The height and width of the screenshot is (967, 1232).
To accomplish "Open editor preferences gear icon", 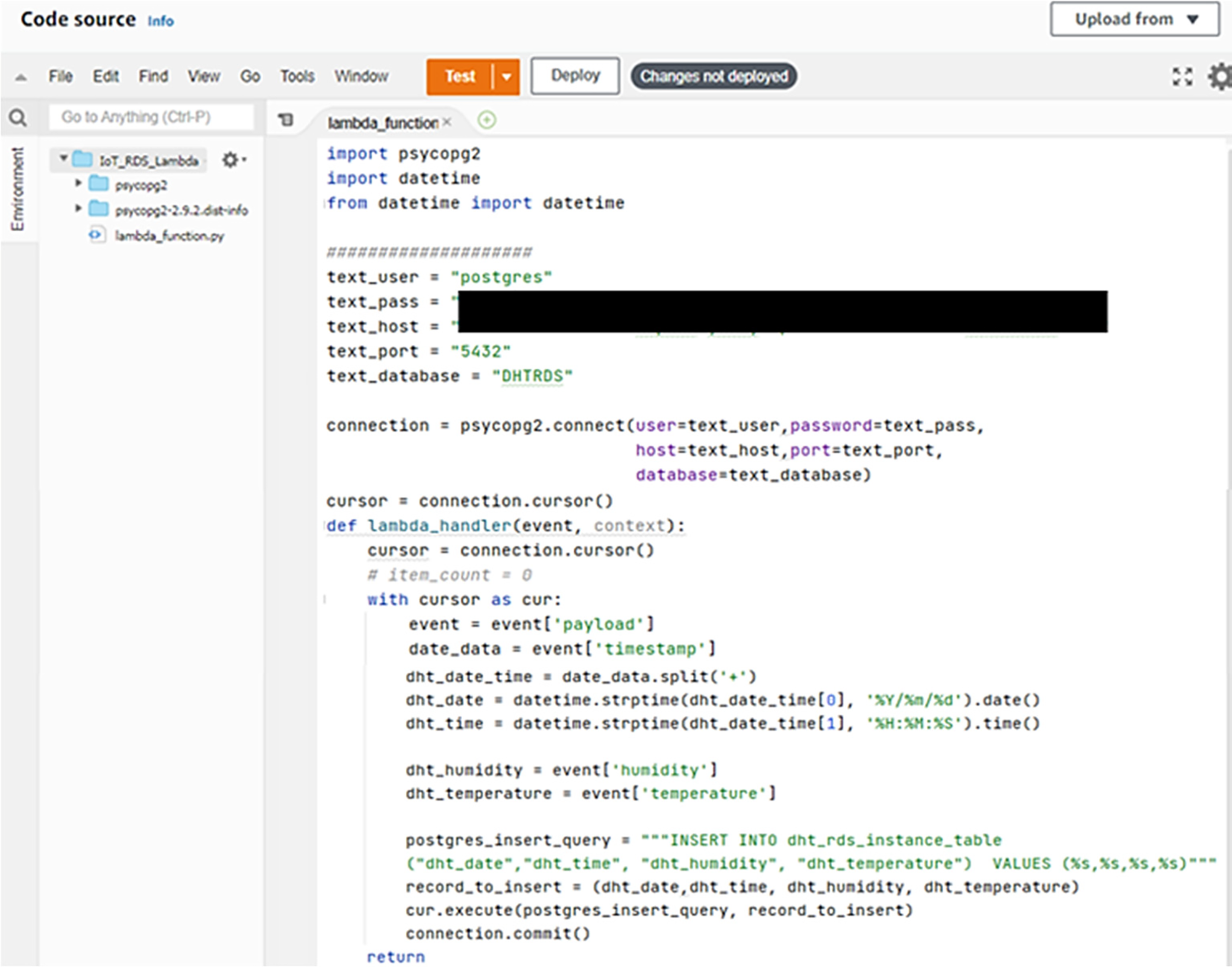I will tap(1220, 76).
